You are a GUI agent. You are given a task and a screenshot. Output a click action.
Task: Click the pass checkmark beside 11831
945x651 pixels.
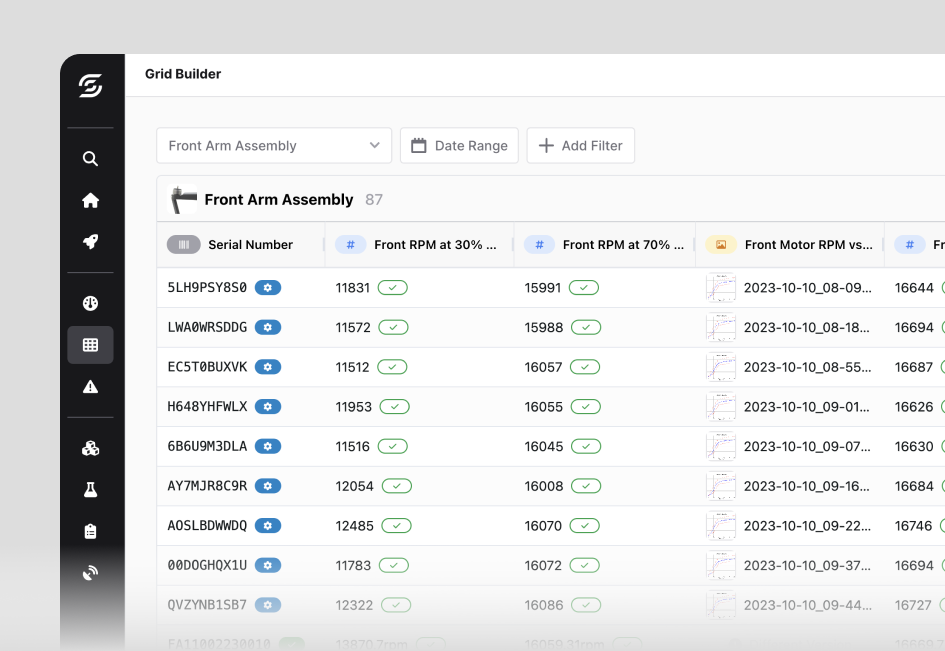click(x=393, y=288)
